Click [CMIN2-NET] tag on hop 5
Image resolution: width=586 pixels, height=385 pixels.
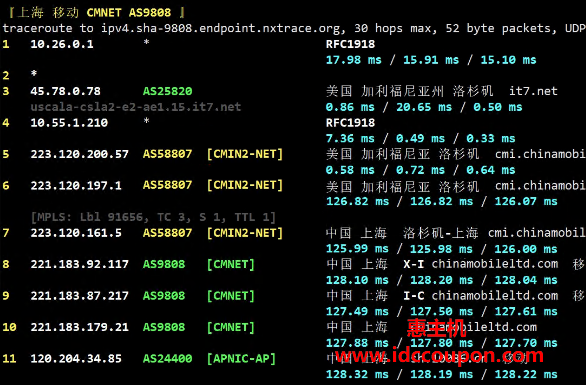(x=245, y=154)
